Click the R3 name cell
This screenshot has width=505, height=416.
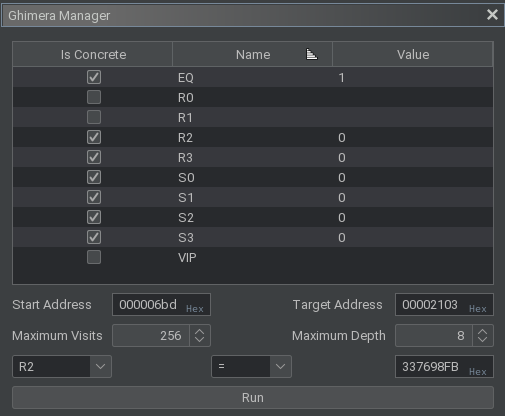point(252,157)
